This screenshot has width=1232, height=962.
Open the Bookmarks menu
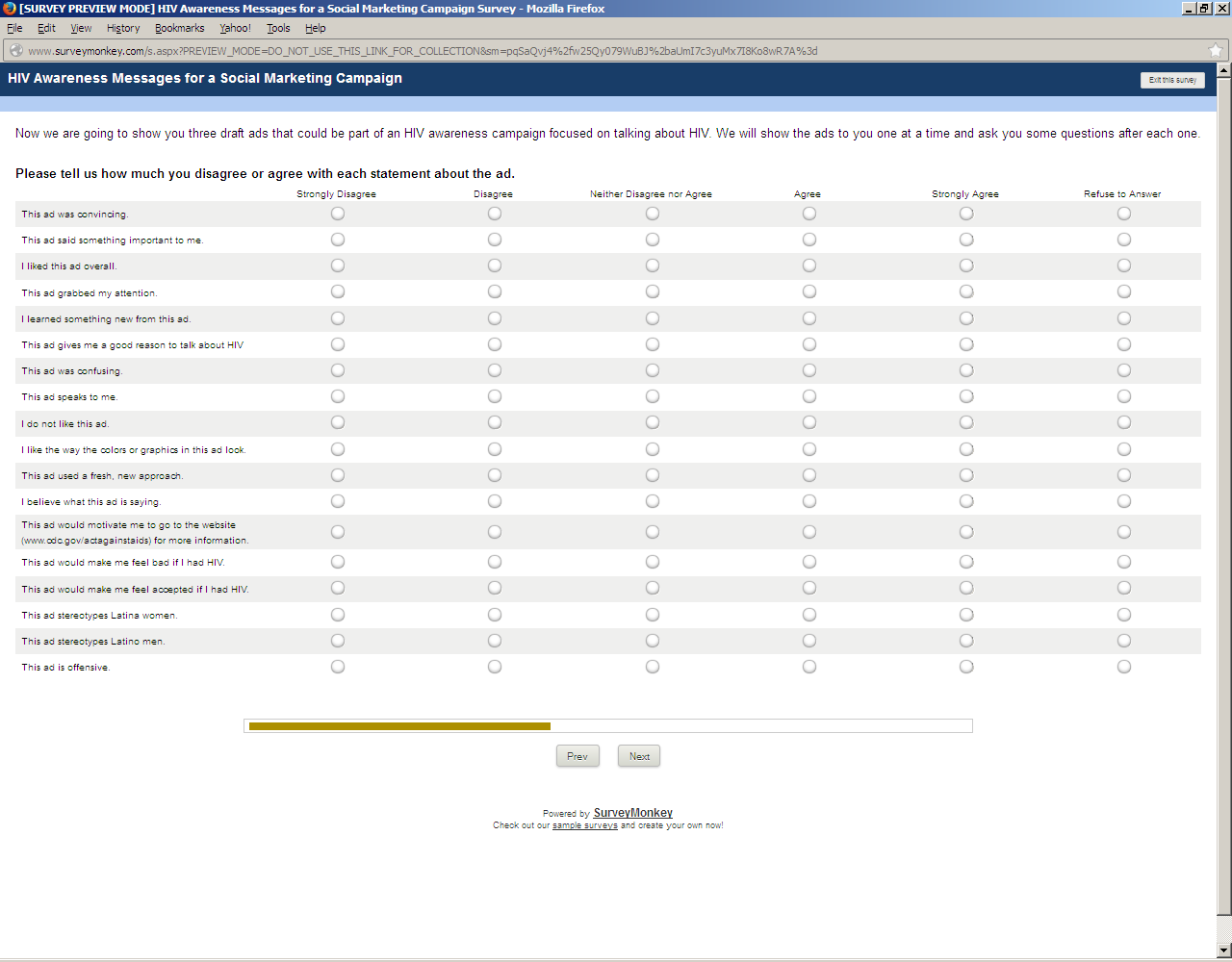[x=179, y=28]
